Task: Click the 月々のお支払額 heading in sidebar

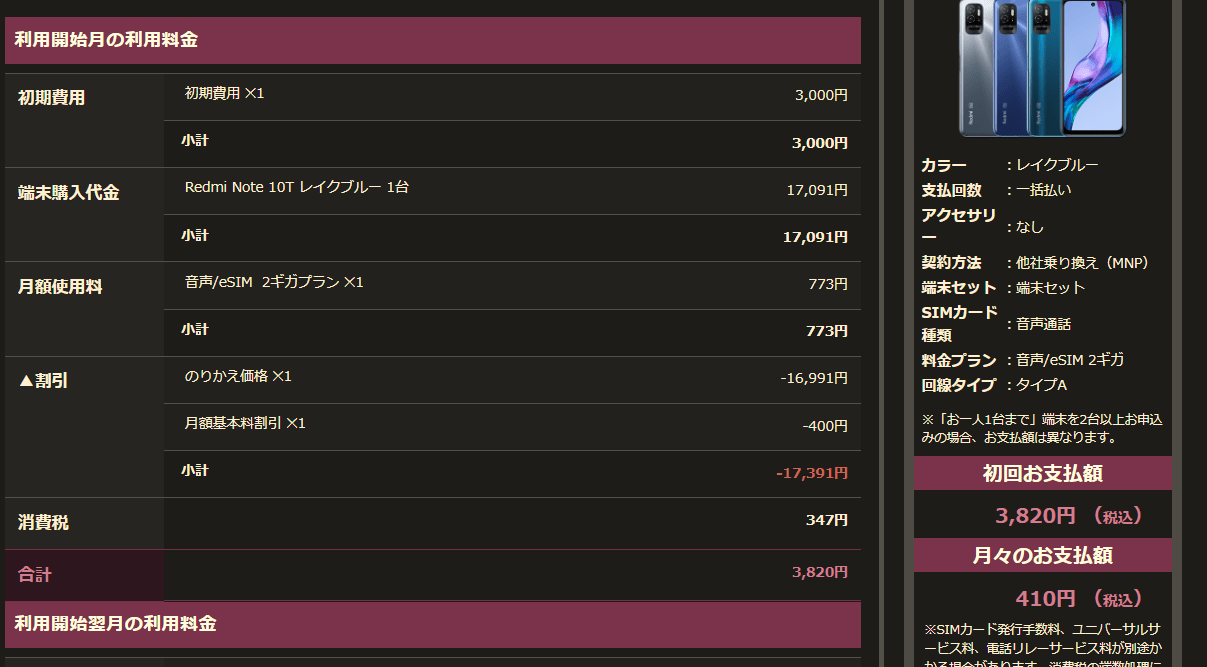Action: point(1042,556)
